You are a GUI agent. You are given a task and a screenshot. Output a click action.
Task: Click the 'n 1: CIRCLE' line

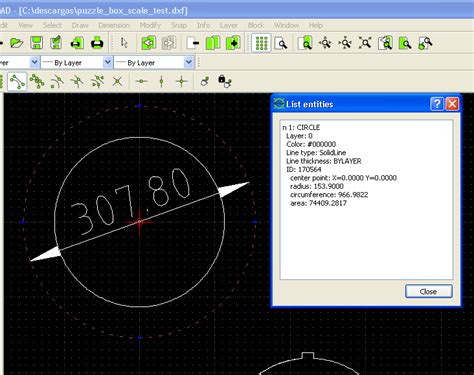click(x=301, y=127)
